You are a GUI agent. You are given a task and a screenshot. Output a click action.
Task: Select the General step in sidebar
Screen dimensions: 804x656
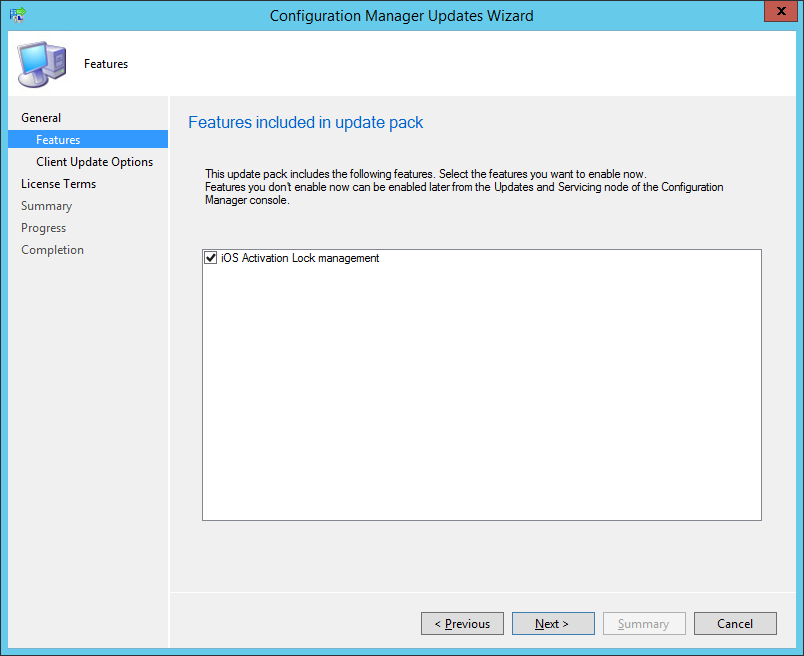pos(41,118)
